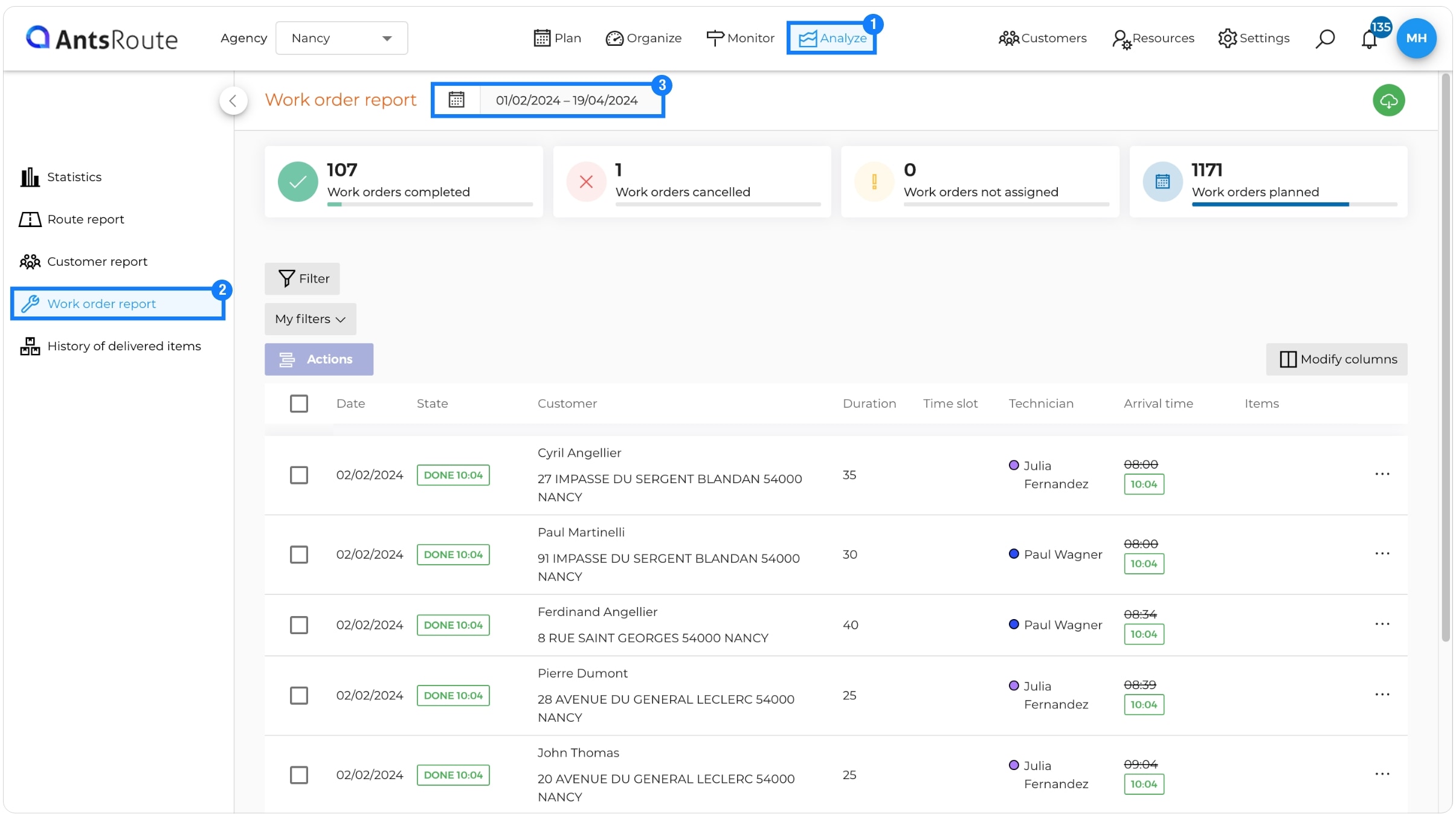The width and height of the screenshot is (1456, 822).
Task: Select the Analyze tab
Action: pyautogui.click(x=832, y=39)
